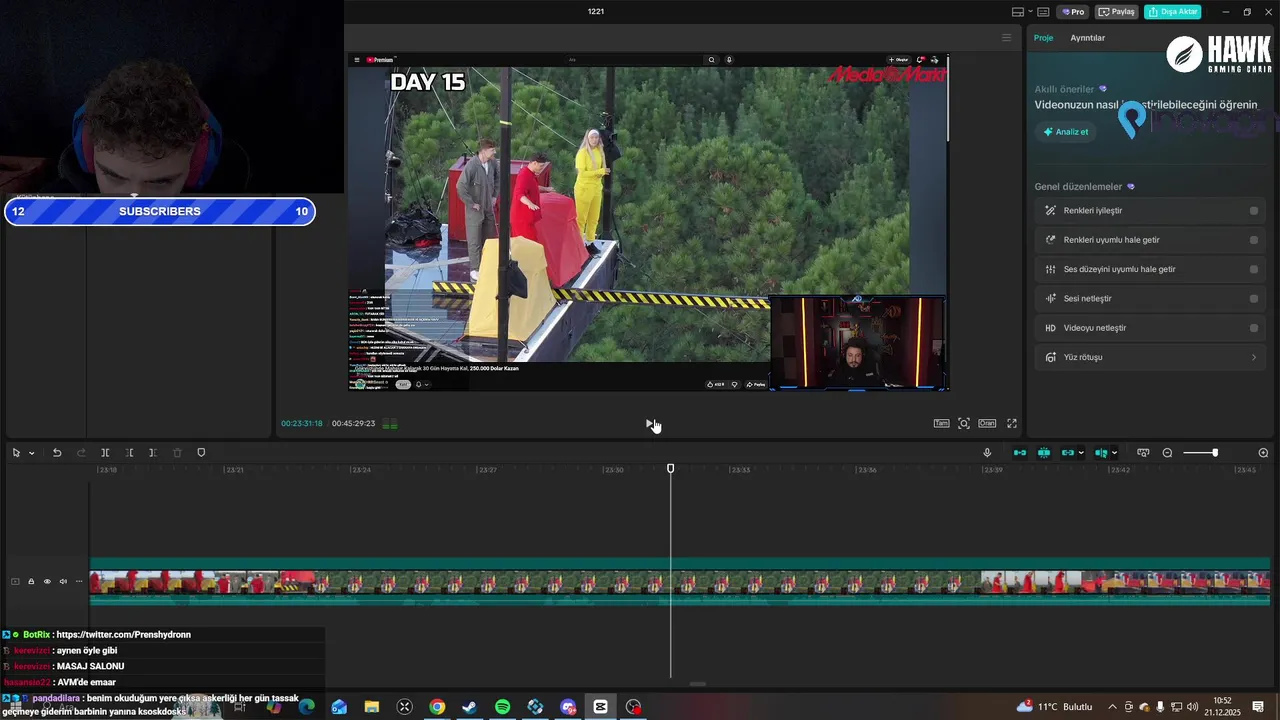The image size is (1280, 720).
Task: Click the Dışa Aktar export button
Action: (1172, 12)
